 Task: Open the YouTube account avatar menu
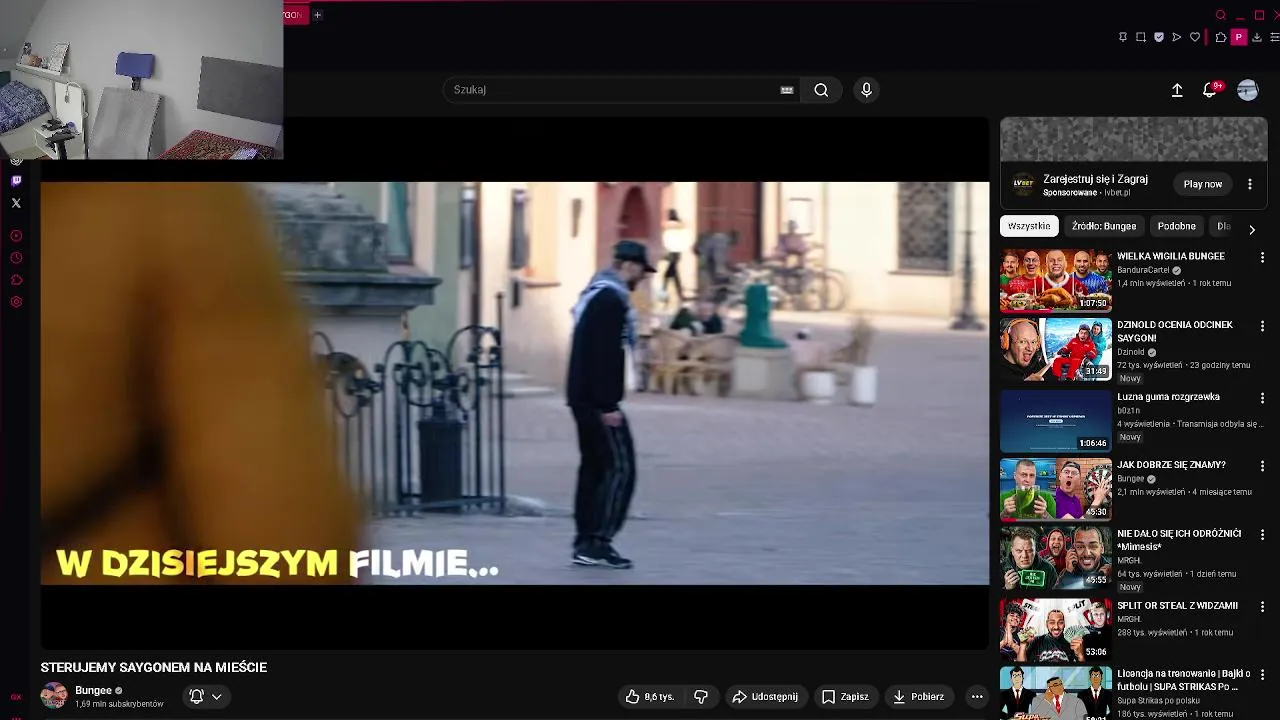(x=1247, y=90)
